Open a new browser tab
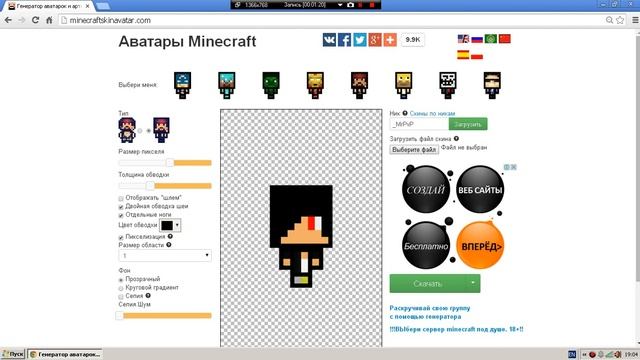Screen dimensions: 640x360 pos(102,6)
